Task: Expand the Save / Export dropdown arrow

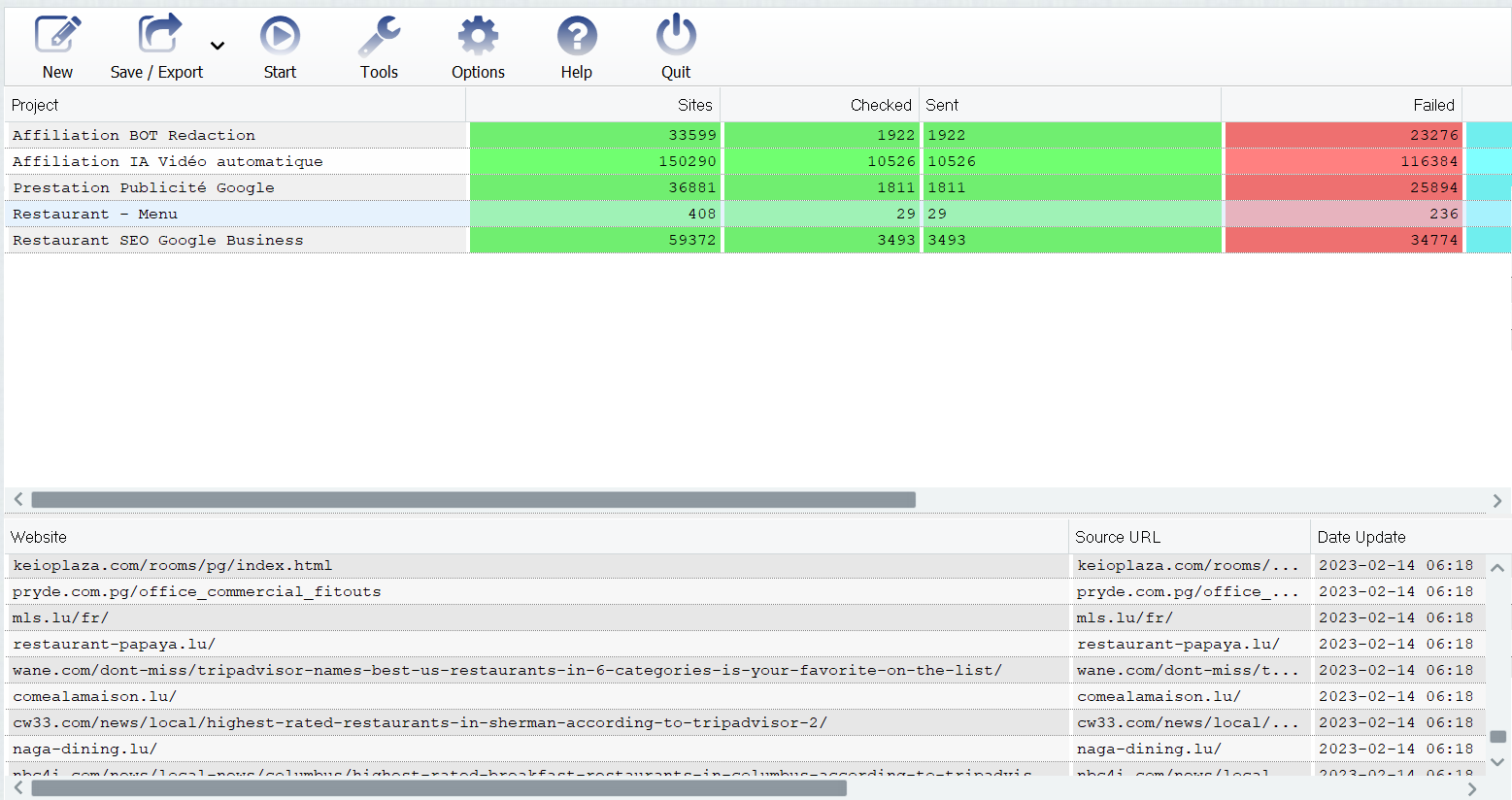Action: (x=218, y=46)
